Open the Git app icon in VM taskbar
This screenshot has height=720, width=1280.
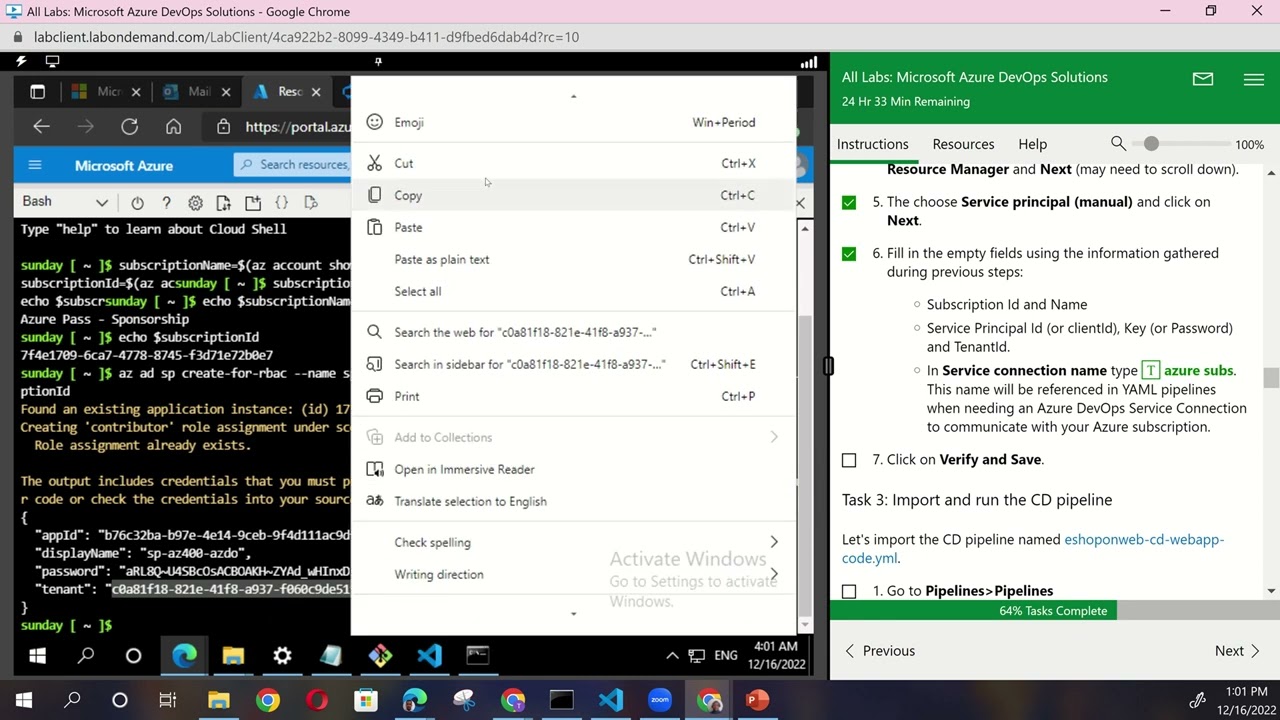pyautogui.click(x=380, y=656)
